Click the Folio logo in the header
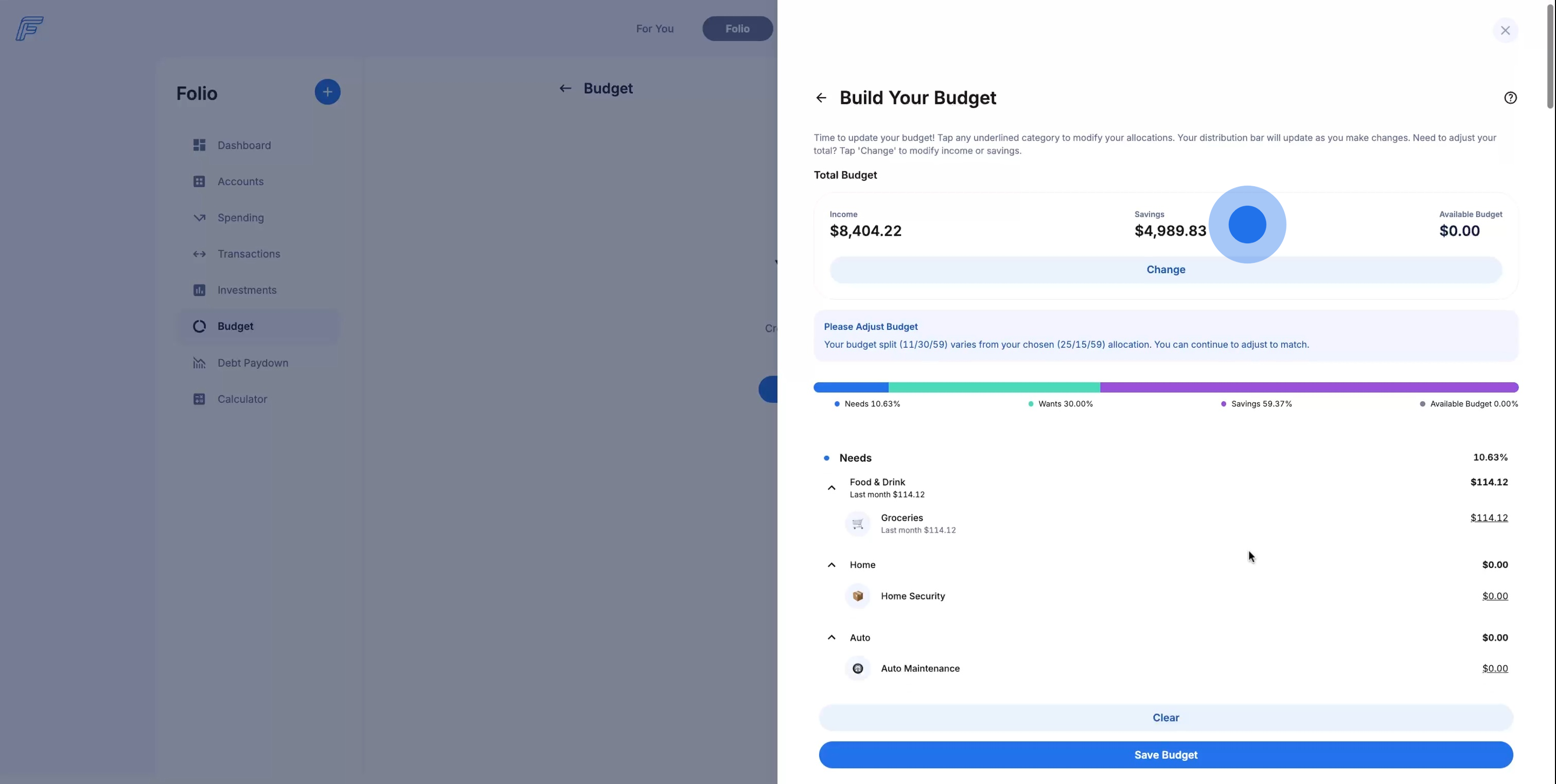Viewport: 1556px width, 784px height. tap(30, 28)
